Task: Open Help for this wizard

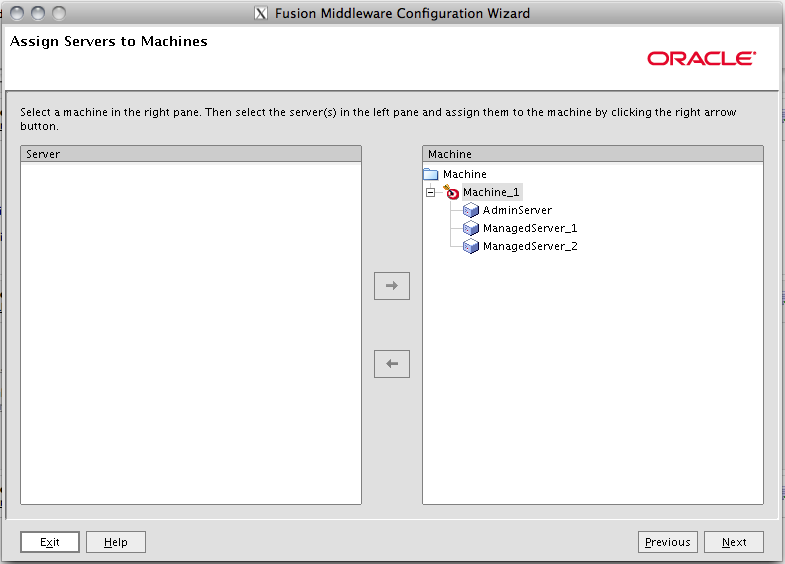Action: point(116,542)
